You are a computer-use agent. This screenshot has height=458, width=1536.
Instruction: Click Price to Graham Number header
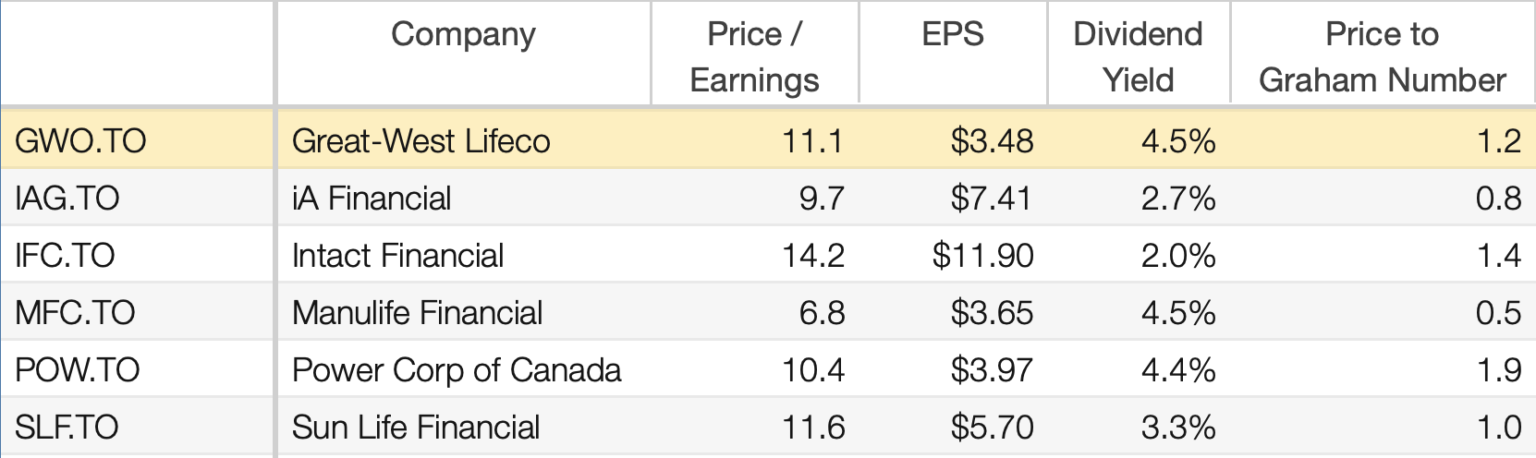(1382, 56)
